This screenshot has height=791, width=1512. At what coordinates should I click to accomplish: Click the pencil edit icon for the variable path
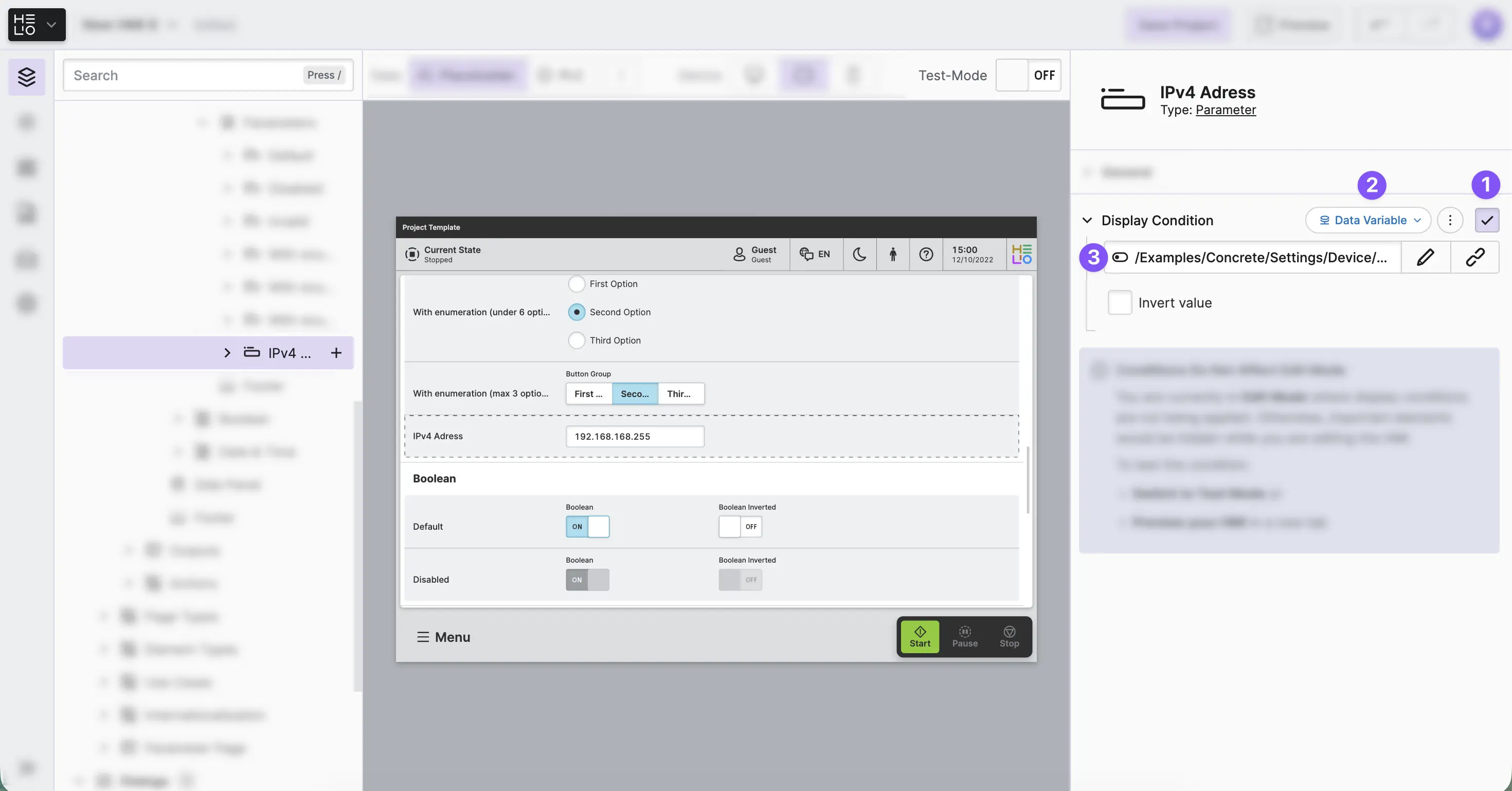(1425, 257)
